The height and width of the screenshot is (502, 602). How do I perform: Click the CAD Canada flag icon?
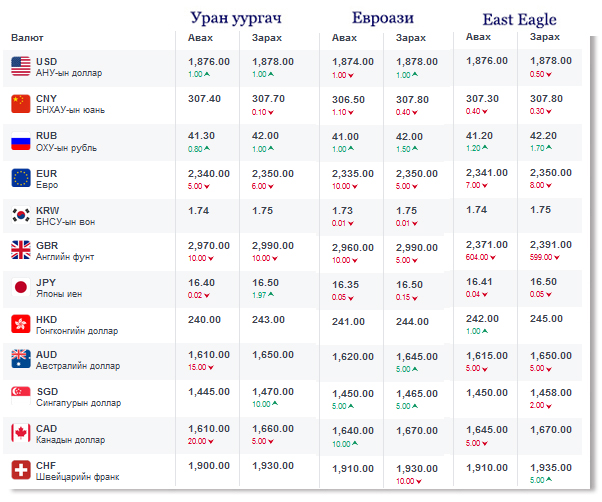(21, 433)
